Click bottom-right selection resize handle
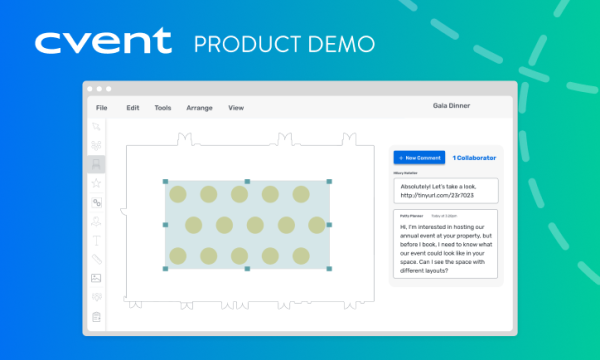Viewport: 600px width, 360px height. (x=329, y=269)
